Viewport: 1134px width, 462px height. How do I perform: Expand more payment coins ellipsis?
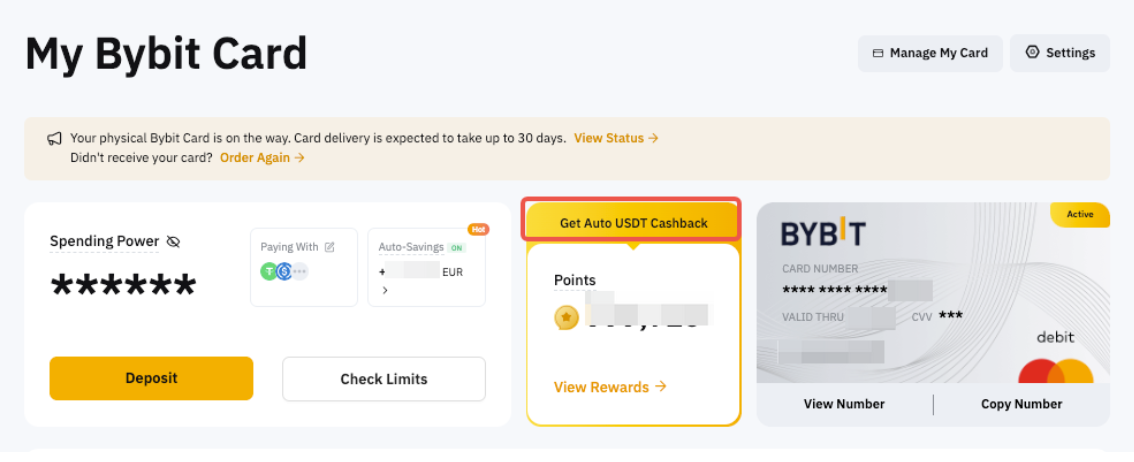(x=300, y=271)
